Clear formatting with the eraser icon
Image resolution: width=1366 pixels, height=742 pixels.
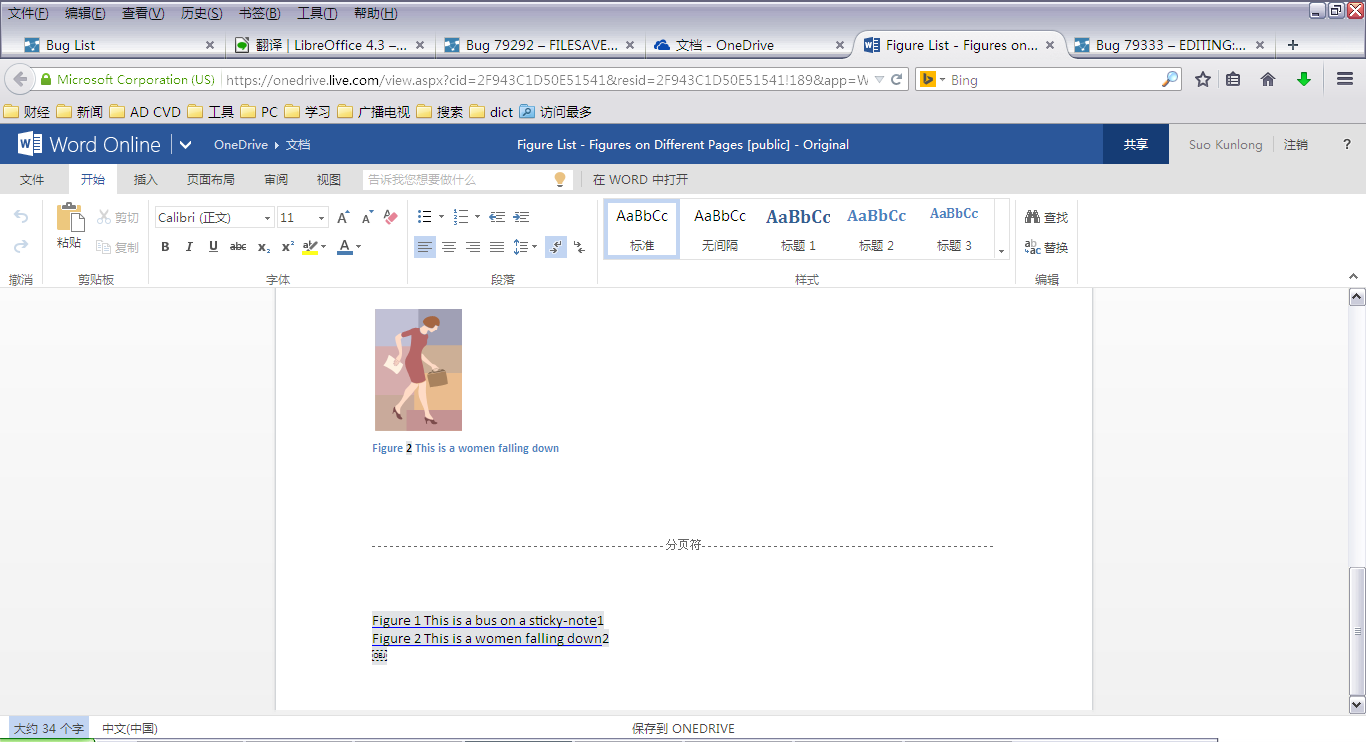point(391,217)
